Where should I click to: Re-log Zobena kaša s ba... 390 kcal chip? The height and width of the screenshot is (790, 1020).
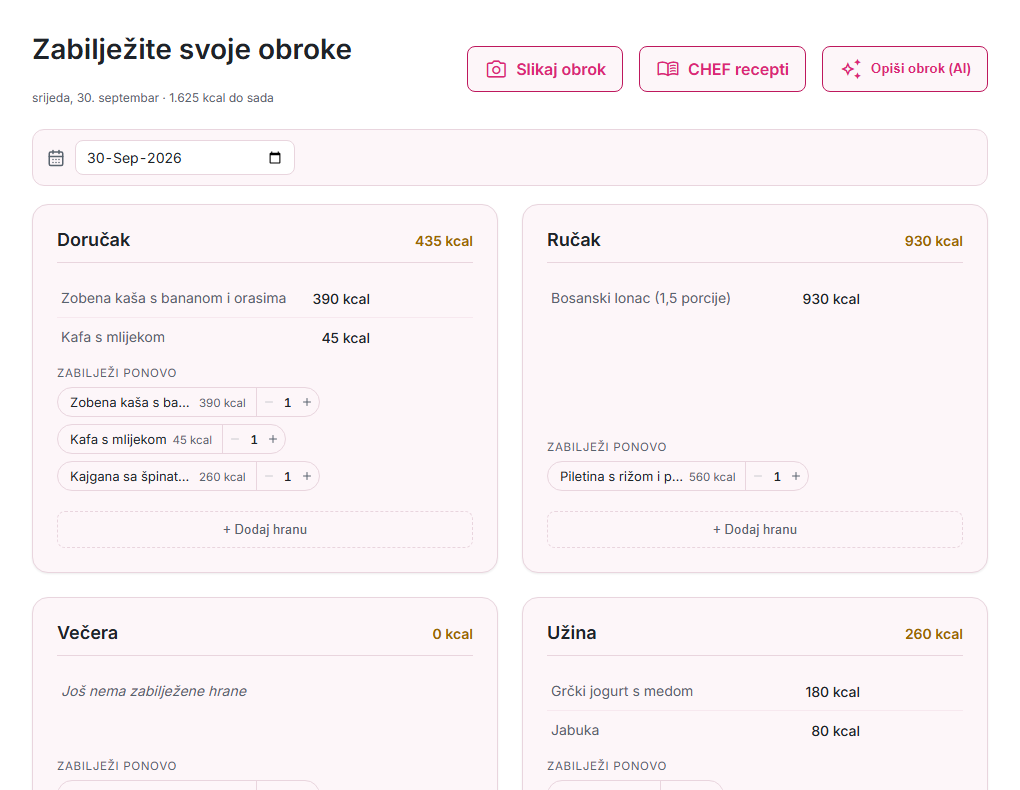pyautogui.click(x=157, y=402)
